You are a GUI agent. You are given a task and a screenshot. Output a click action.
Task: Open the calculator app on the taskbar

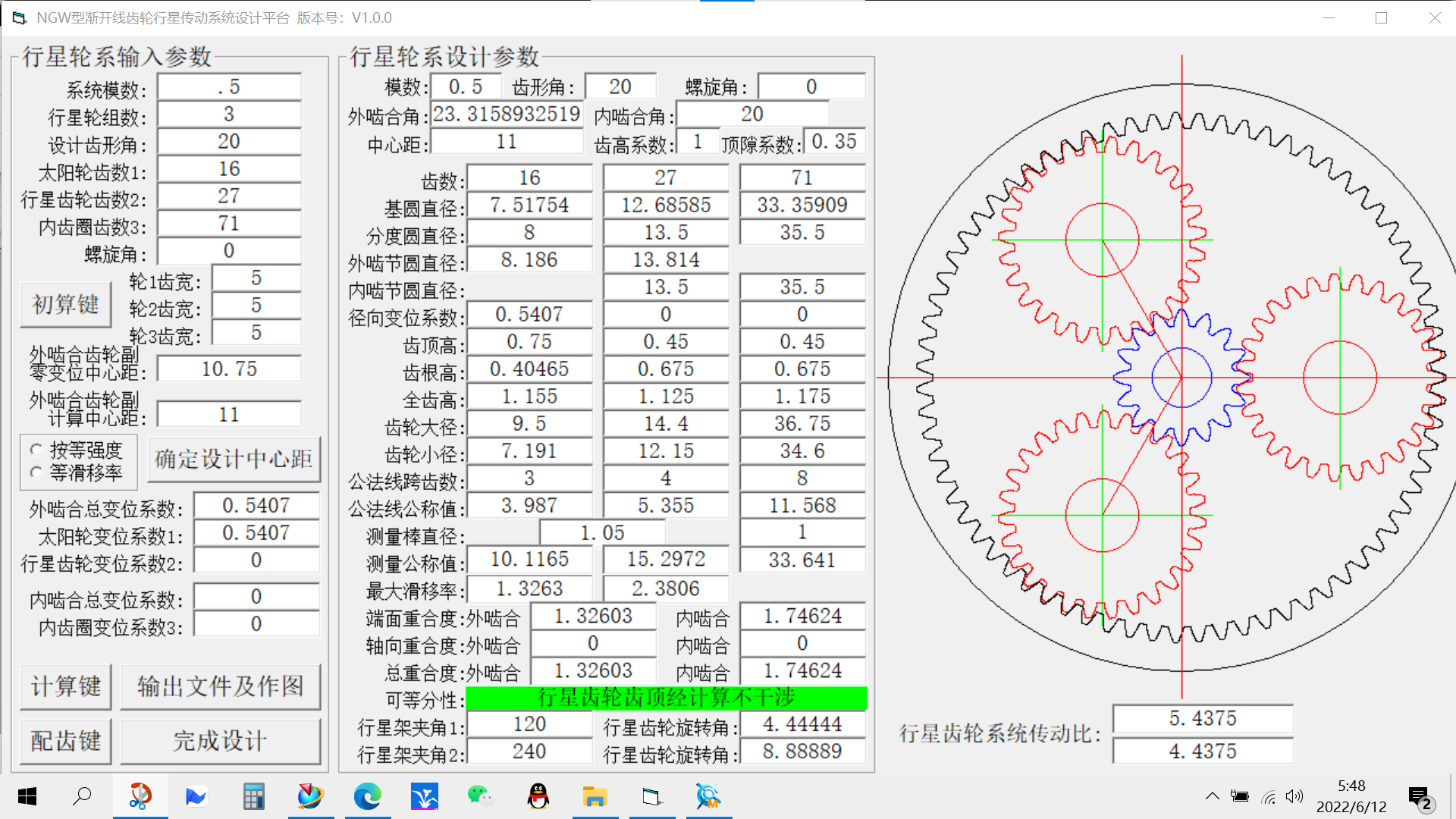(253, 796)
